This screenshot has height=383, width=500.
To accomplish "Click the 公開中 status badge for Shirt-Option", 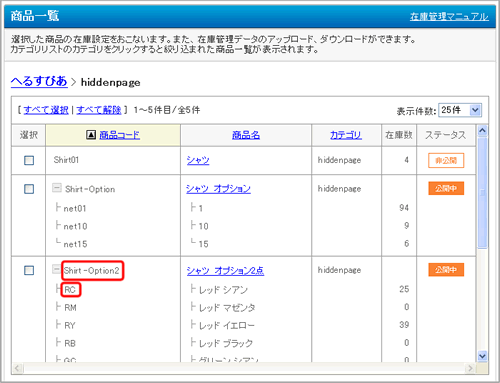I will coord(446,189).
